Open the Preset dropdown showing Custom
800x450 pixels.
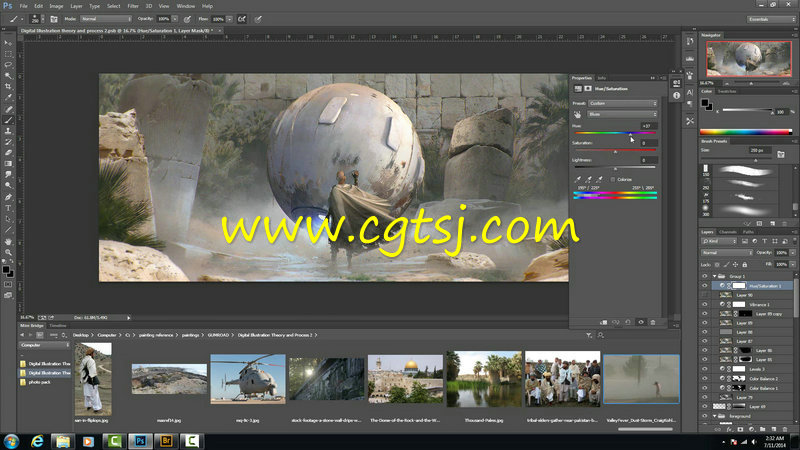tap(623, 103)
